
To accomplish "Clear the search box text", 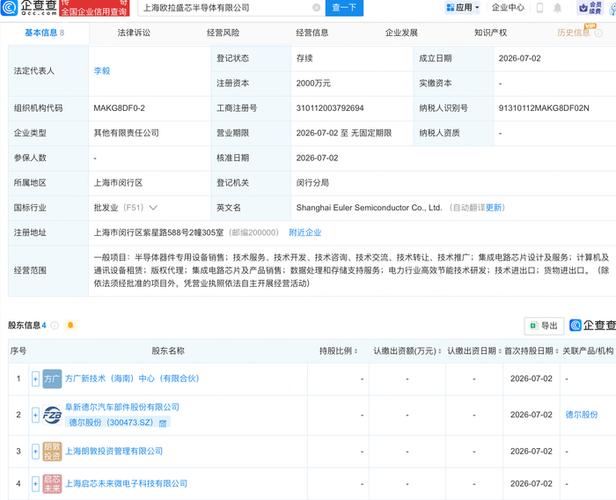I will tap(316, 7).
